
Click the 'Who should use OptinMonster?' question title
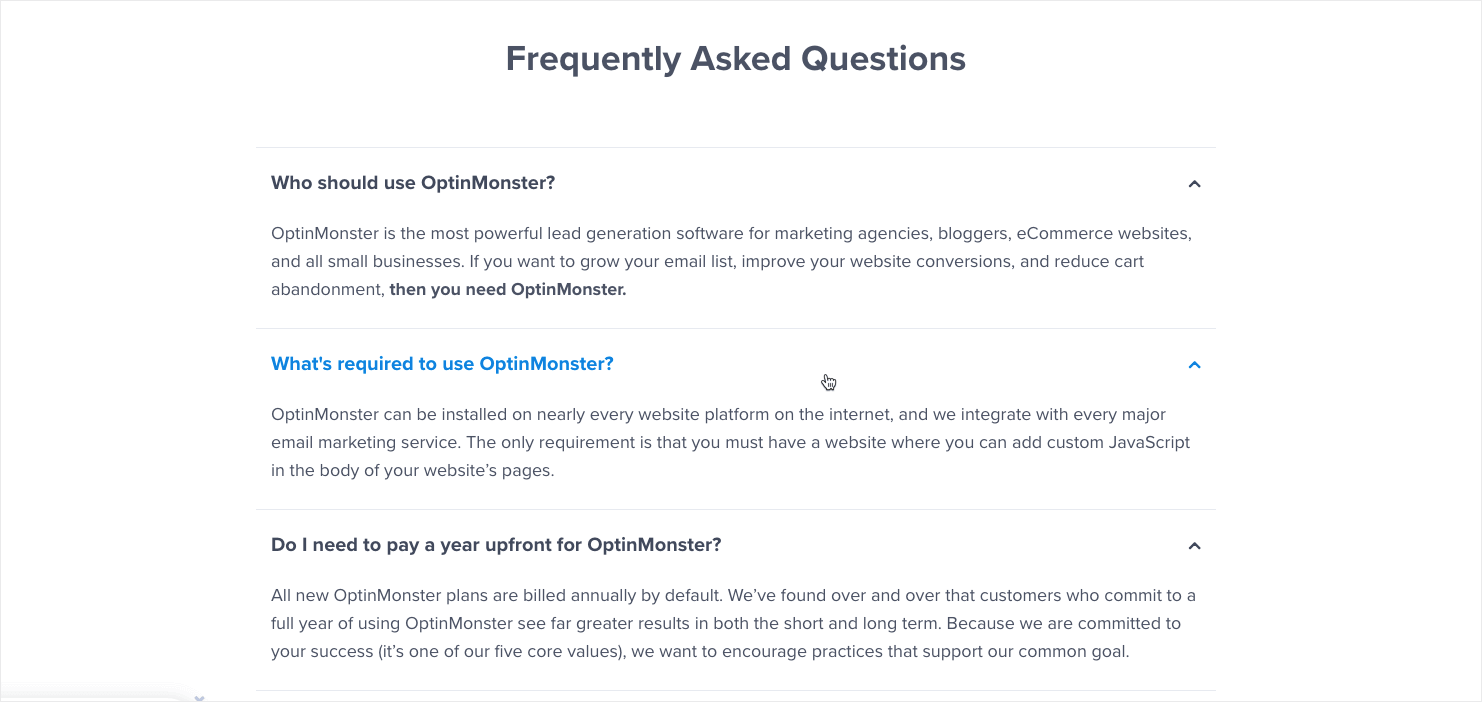click(412, 183)
